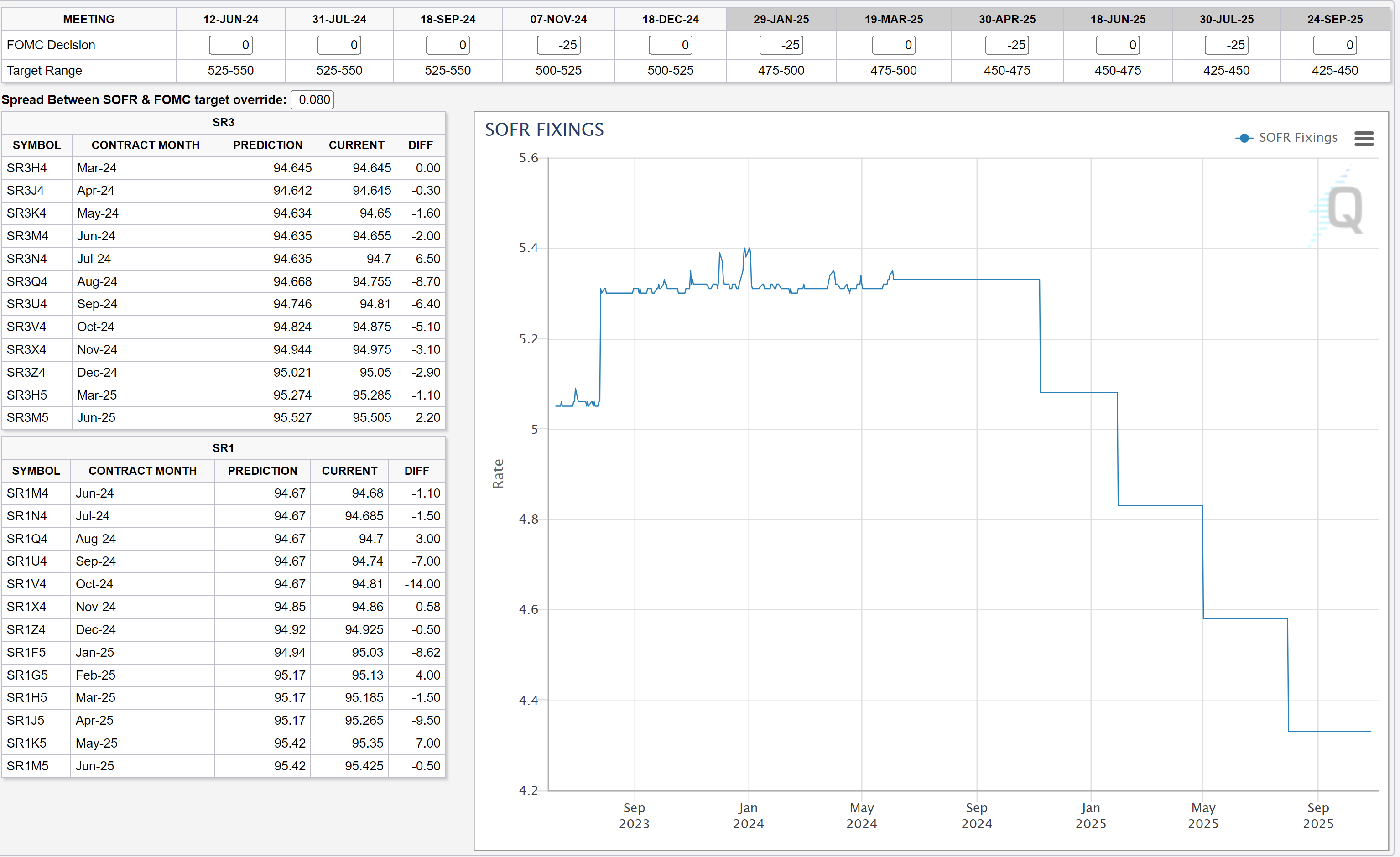Edit FOMC Decision for 24-SEP-25 meeting
The image size is (1400, 857).
[1335, 45]
